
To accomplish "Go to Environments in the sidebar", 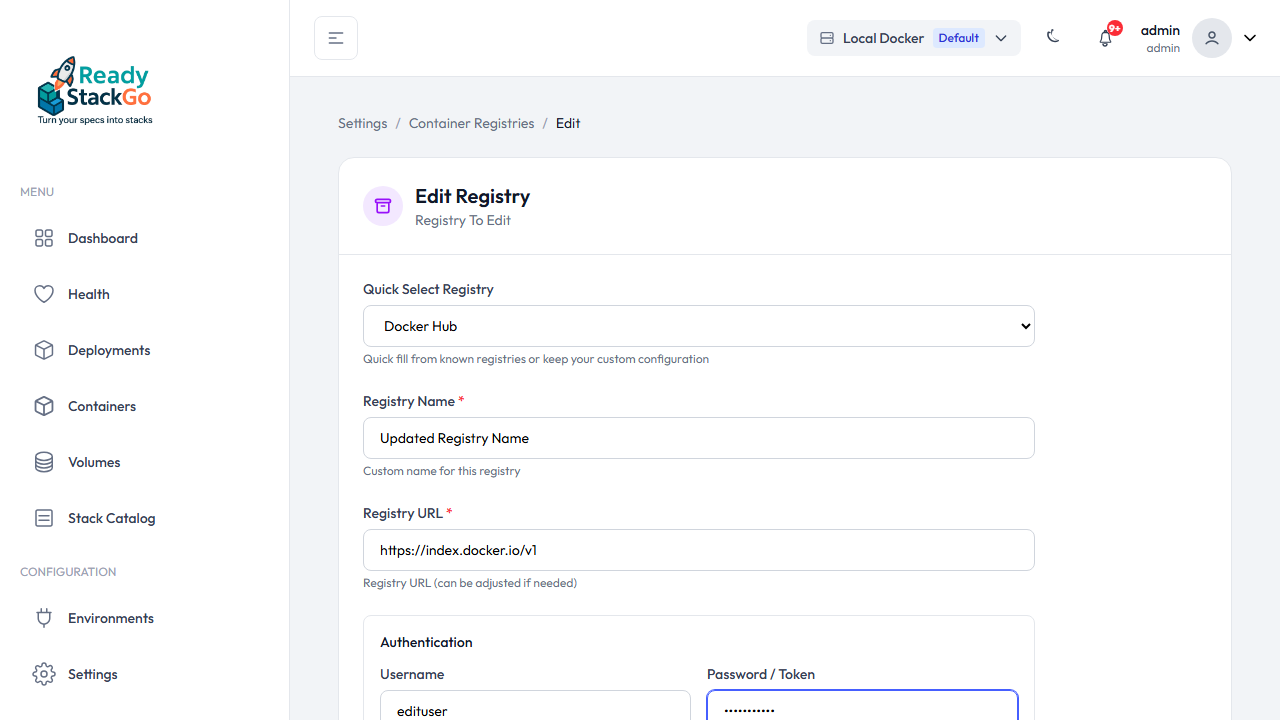I will point(110,618).
